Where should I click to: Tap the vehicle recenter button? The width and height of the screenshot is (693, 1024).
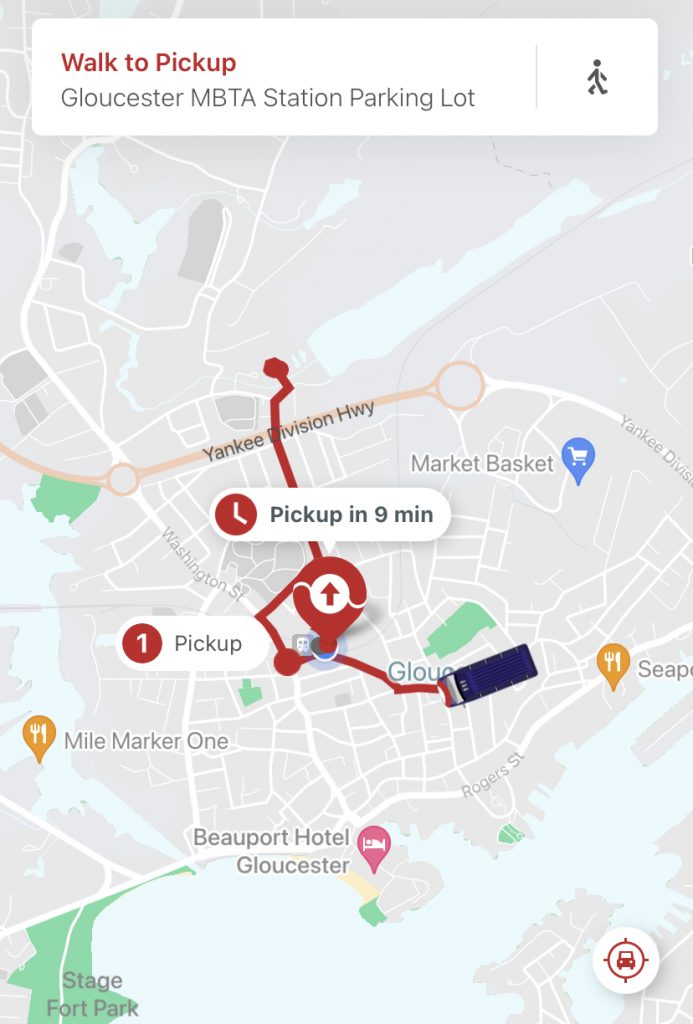[626, 960]
